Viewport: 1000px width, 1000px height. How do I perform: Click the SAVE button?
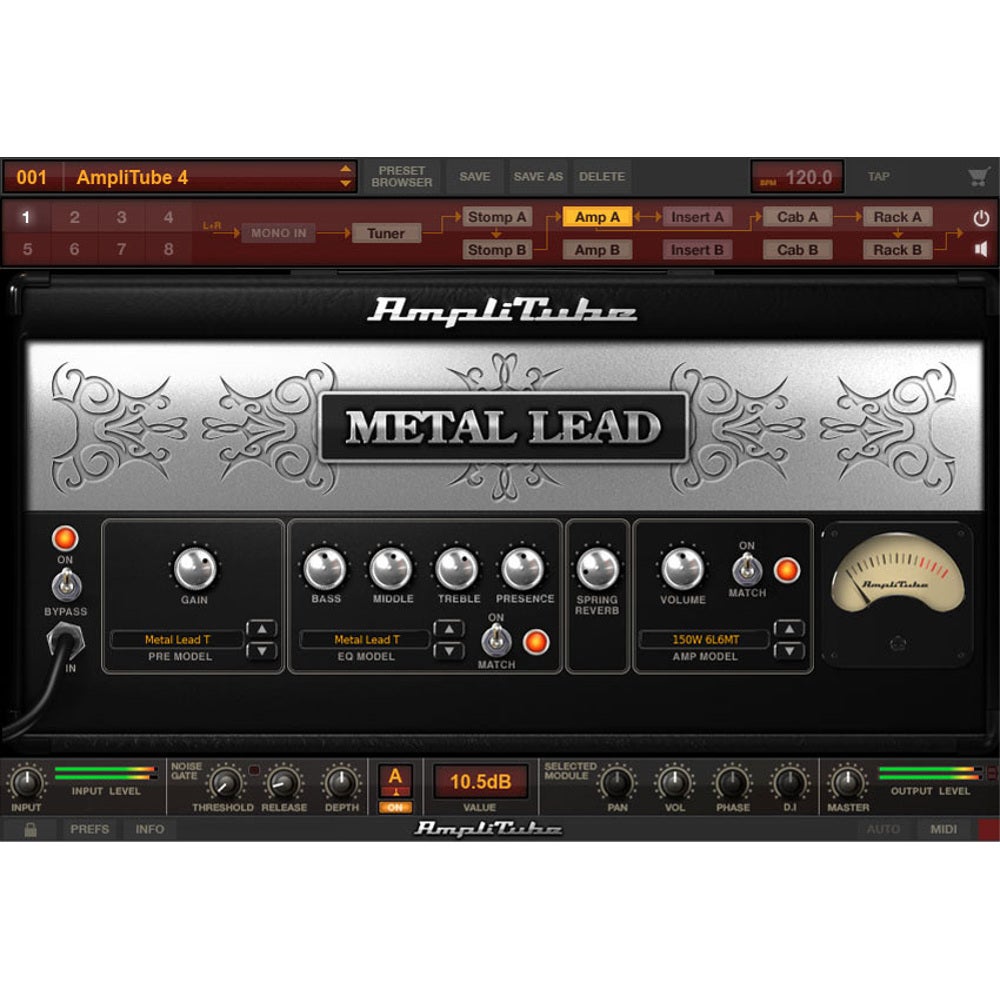474,177
